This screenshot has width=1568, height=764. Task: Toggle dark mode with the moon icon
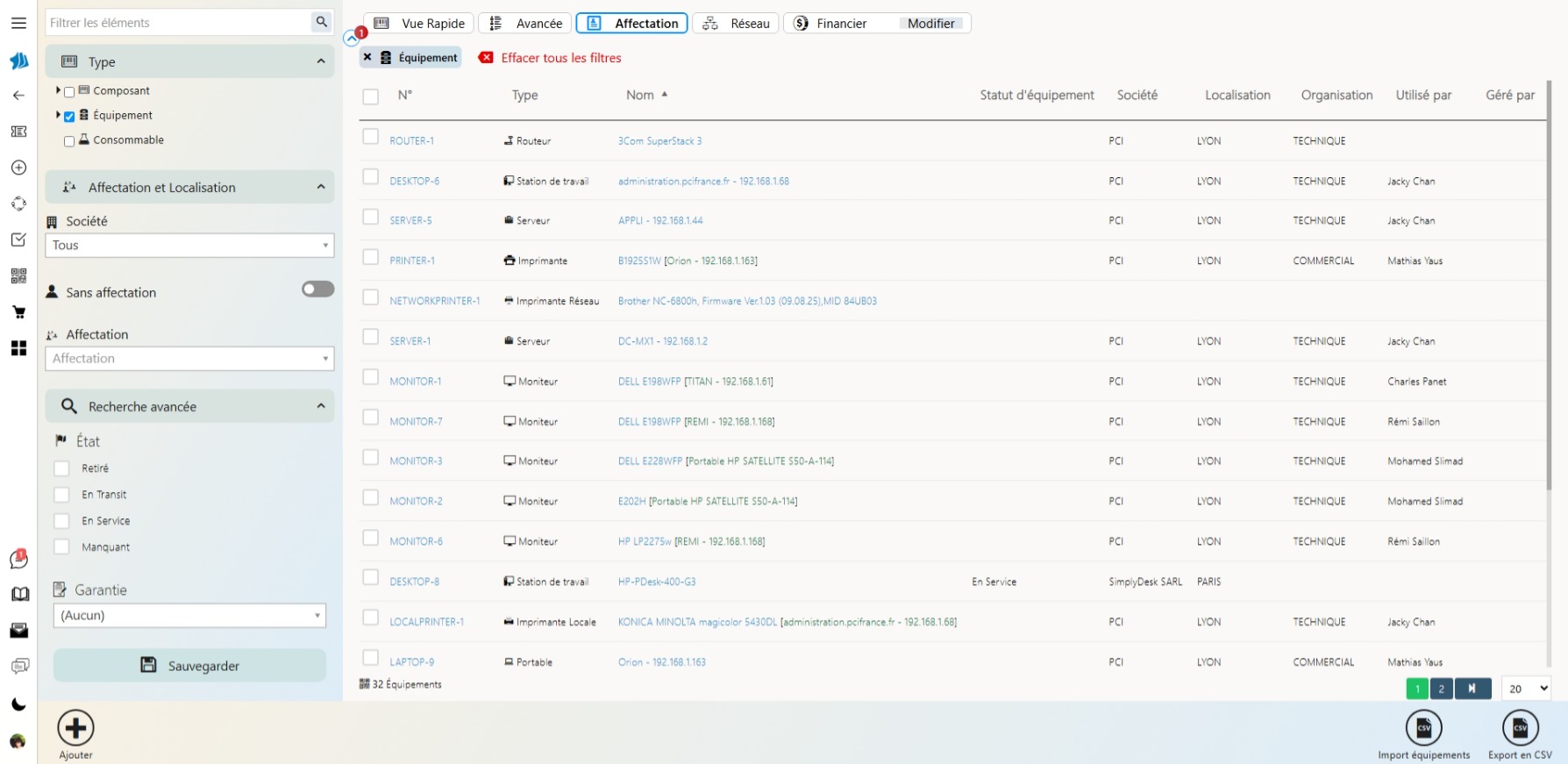[18, 704]
